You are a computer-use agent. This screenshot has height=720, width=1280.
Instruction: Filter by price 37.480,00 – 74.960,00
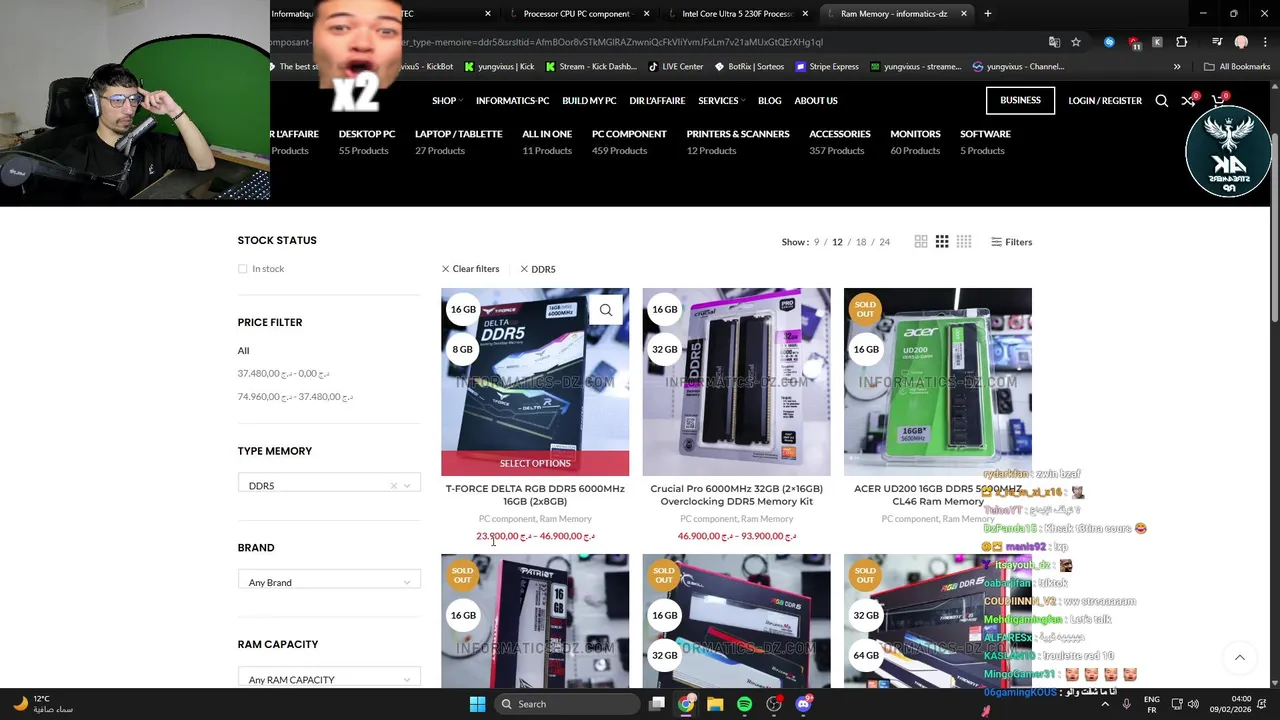pyautogui.click(x=295, y=397)
